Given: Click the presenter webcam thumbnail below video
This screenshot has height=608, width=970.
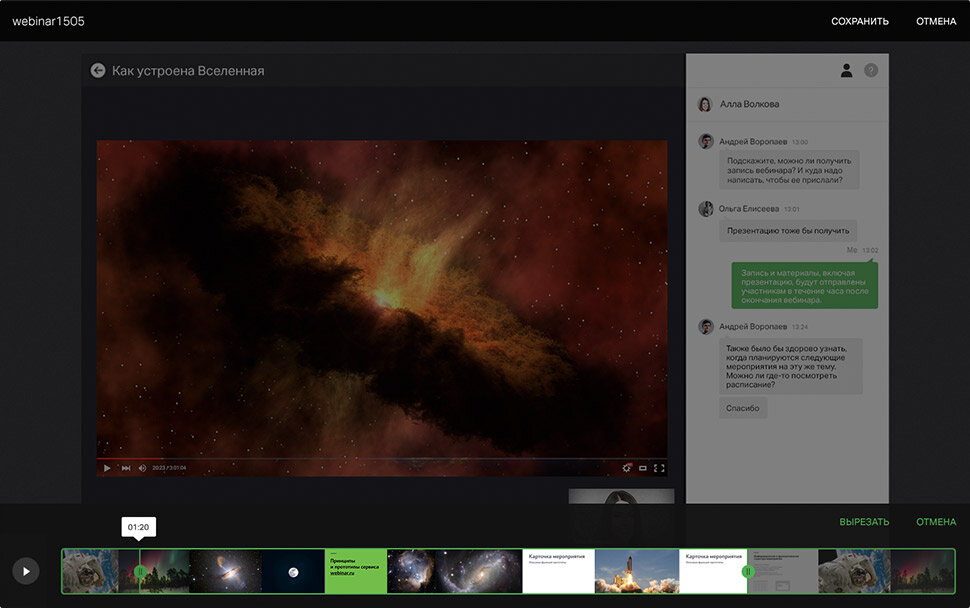Looking at the screenshot, I should coord(621,496).
